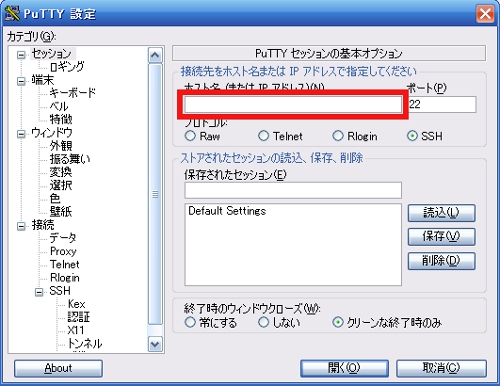Open the X11 settings

(75, 330)
